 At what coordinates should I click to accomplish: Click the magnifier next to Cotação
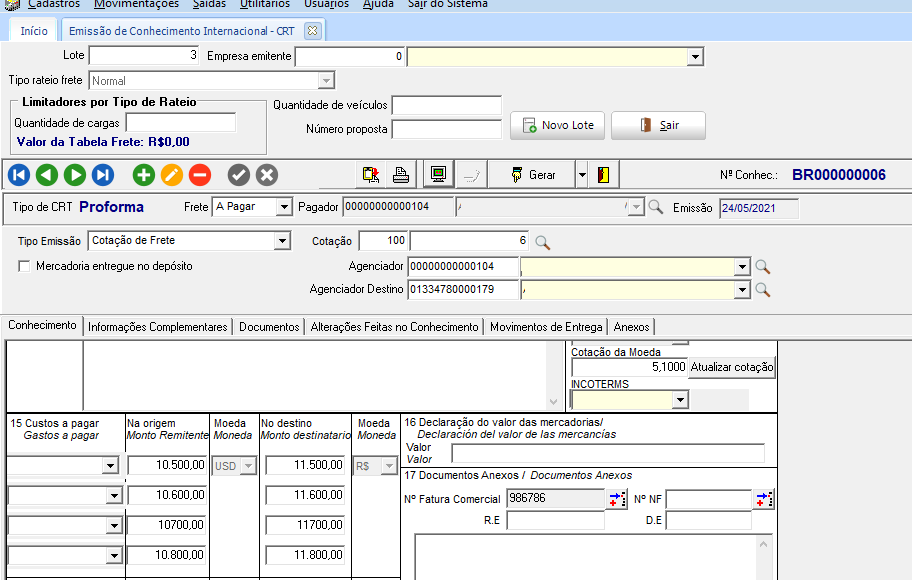coord(542,242)
